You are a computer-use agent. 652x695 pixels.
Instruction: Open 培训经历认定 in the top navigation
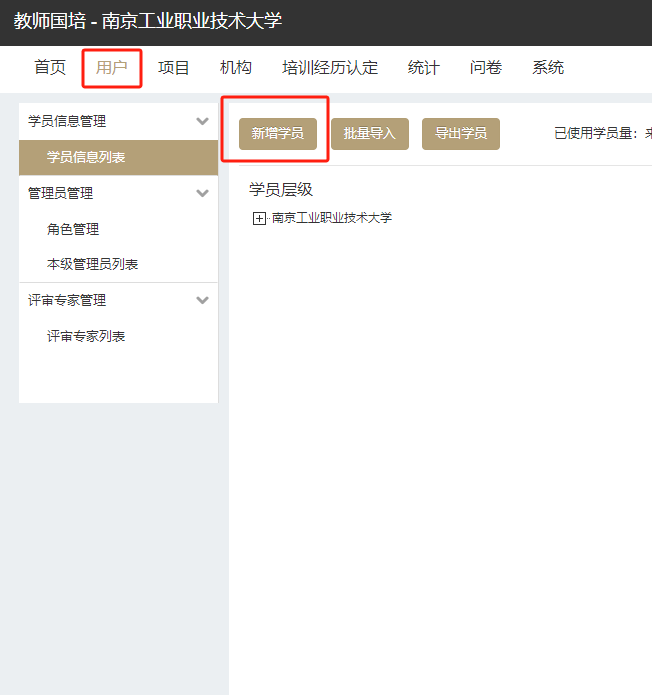(x=330, y=68)
